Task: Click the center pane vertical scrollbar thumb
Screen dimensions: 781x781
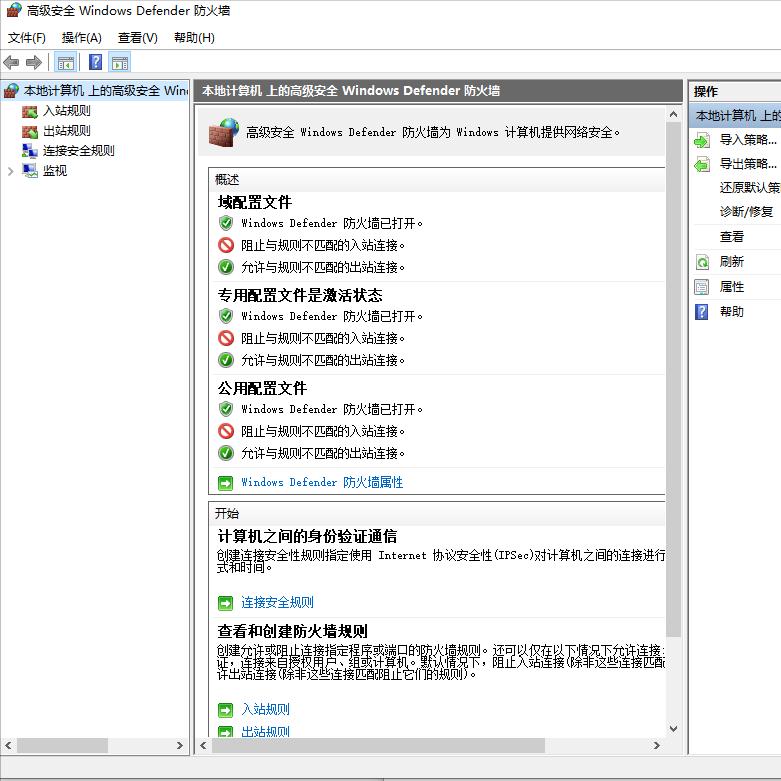Action: point(673,380)
